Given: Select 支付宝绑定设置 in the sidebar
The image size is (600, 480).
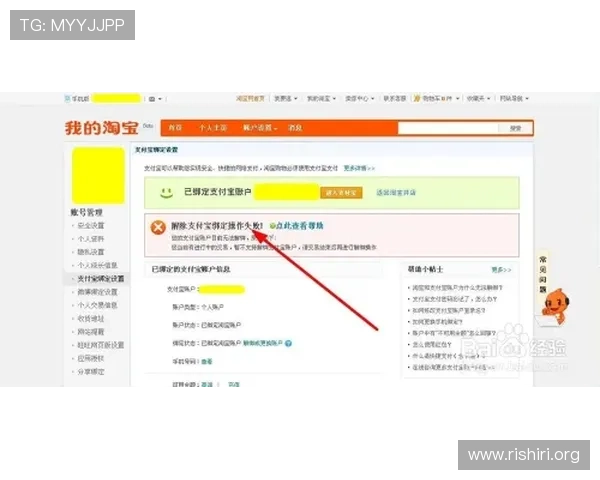Looking at the screenshot, I should click(x=101, y=279).
